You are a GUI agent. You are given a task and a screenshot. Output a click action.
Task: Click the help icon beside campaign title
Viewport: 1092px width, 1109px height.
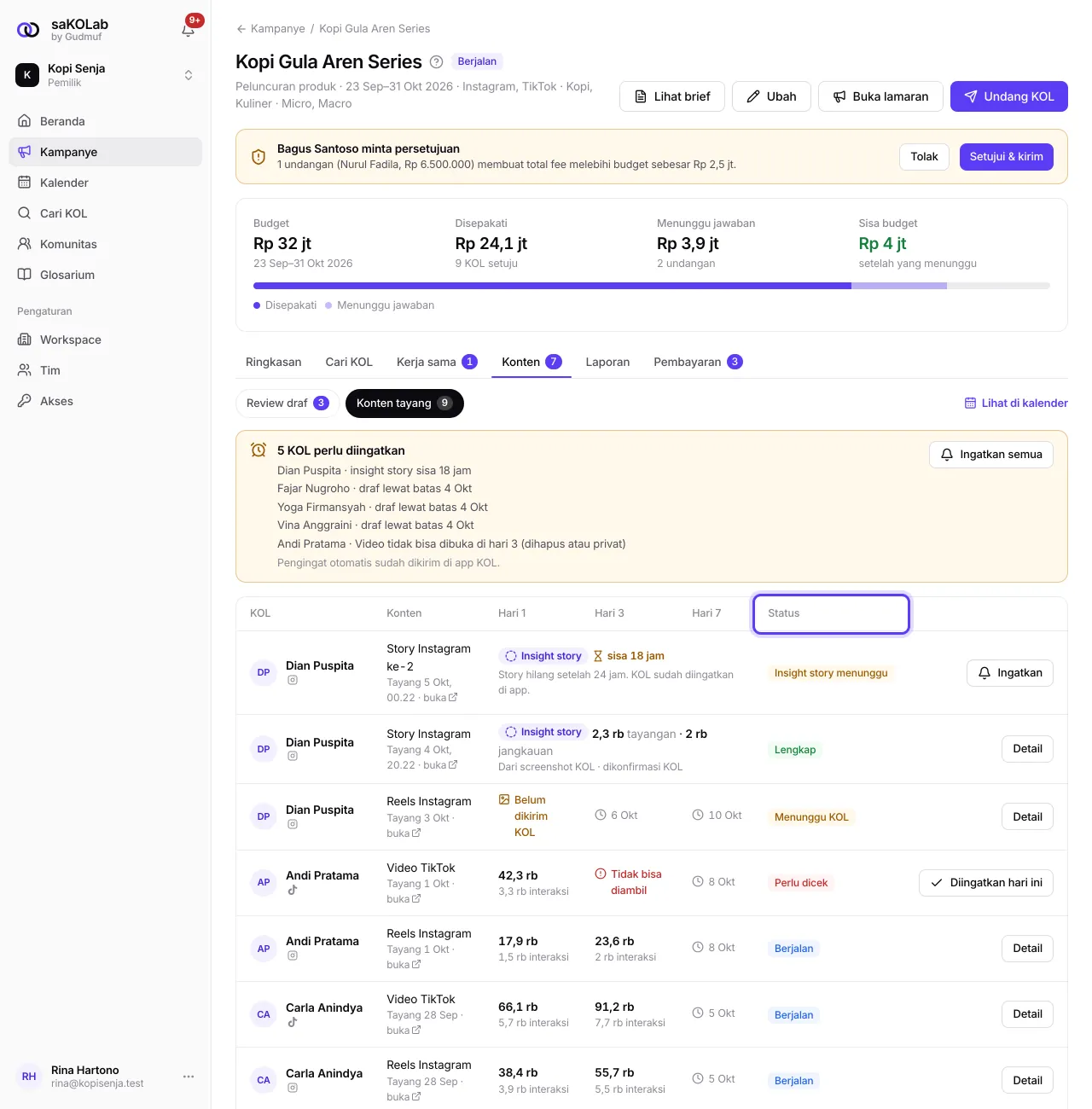tap(436, 61)
